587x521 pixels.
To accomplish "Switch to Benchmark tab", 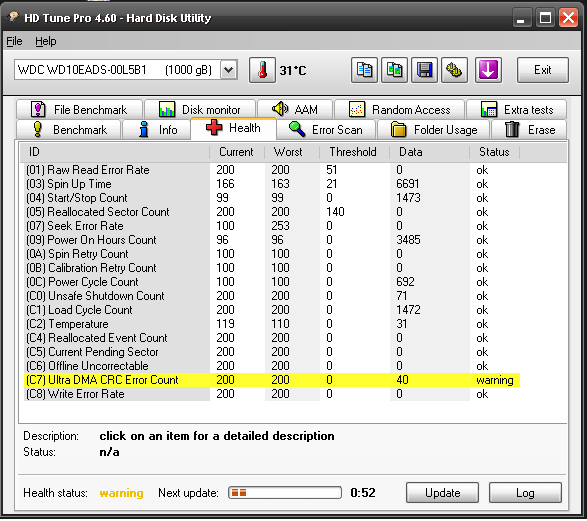I will point(69,130).
